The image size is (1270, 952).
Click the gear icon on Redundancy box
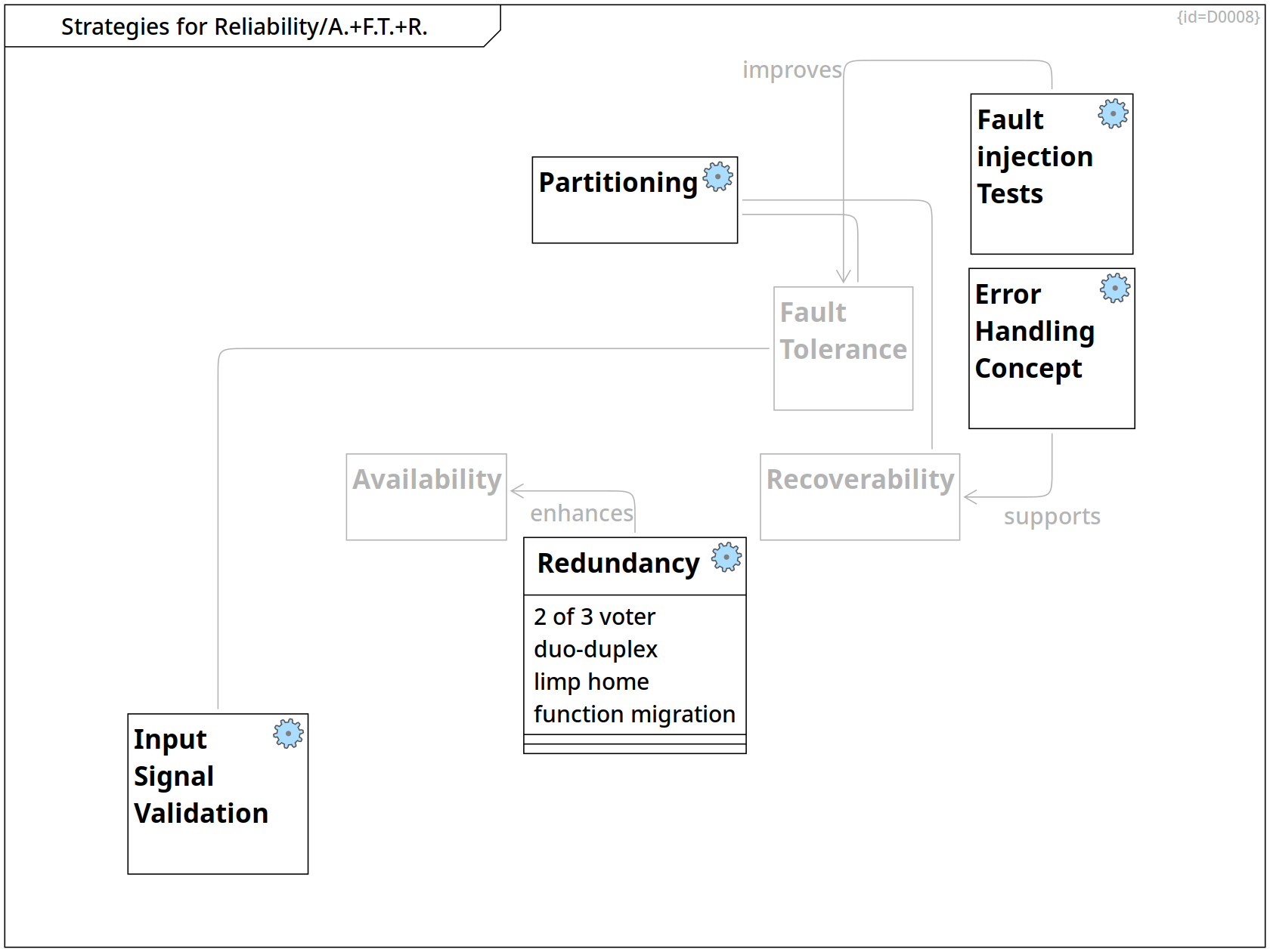(x=726, y=558)
